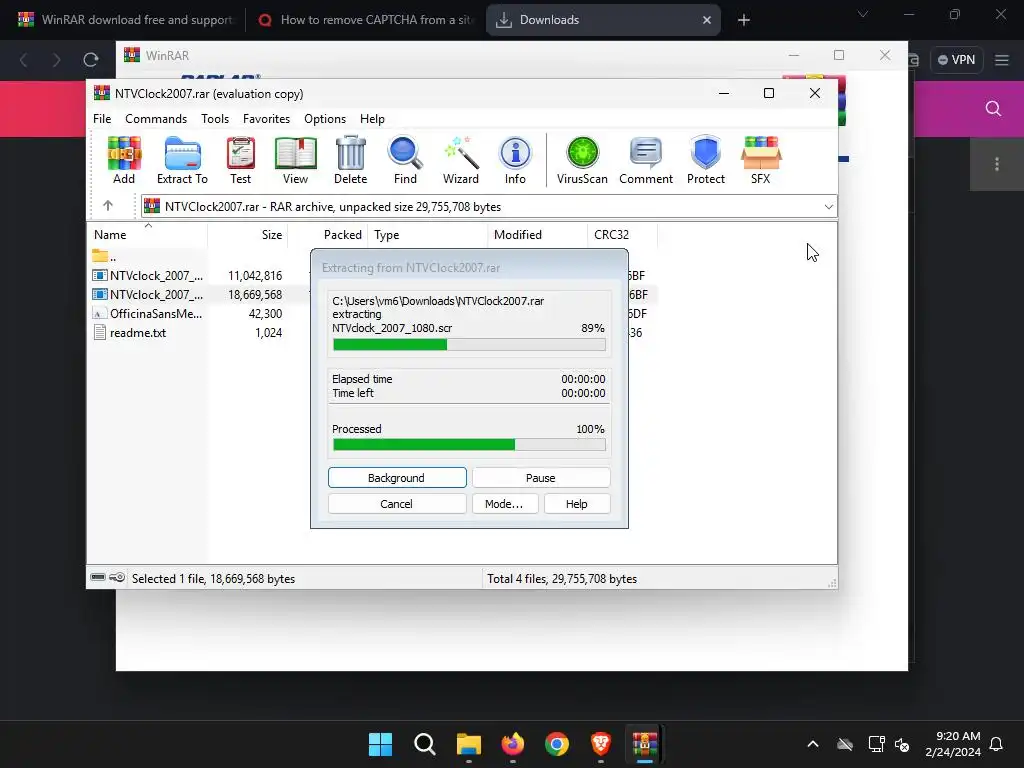Launch Firefox from the taskbar
Screen dimensions: 1024x768
(513, 744)
